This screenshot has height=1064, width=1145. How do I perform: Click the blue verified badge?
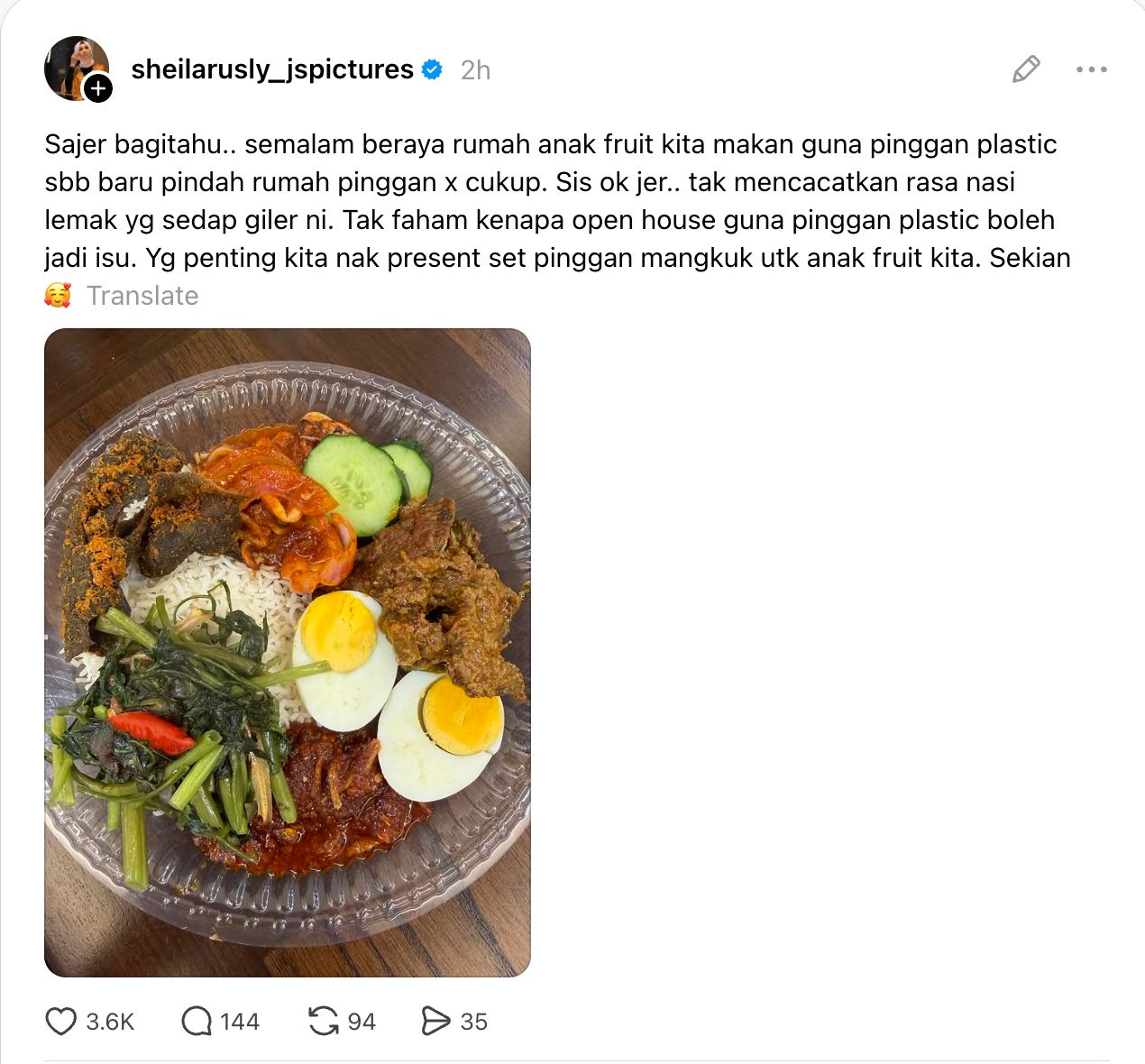[433, 69]
